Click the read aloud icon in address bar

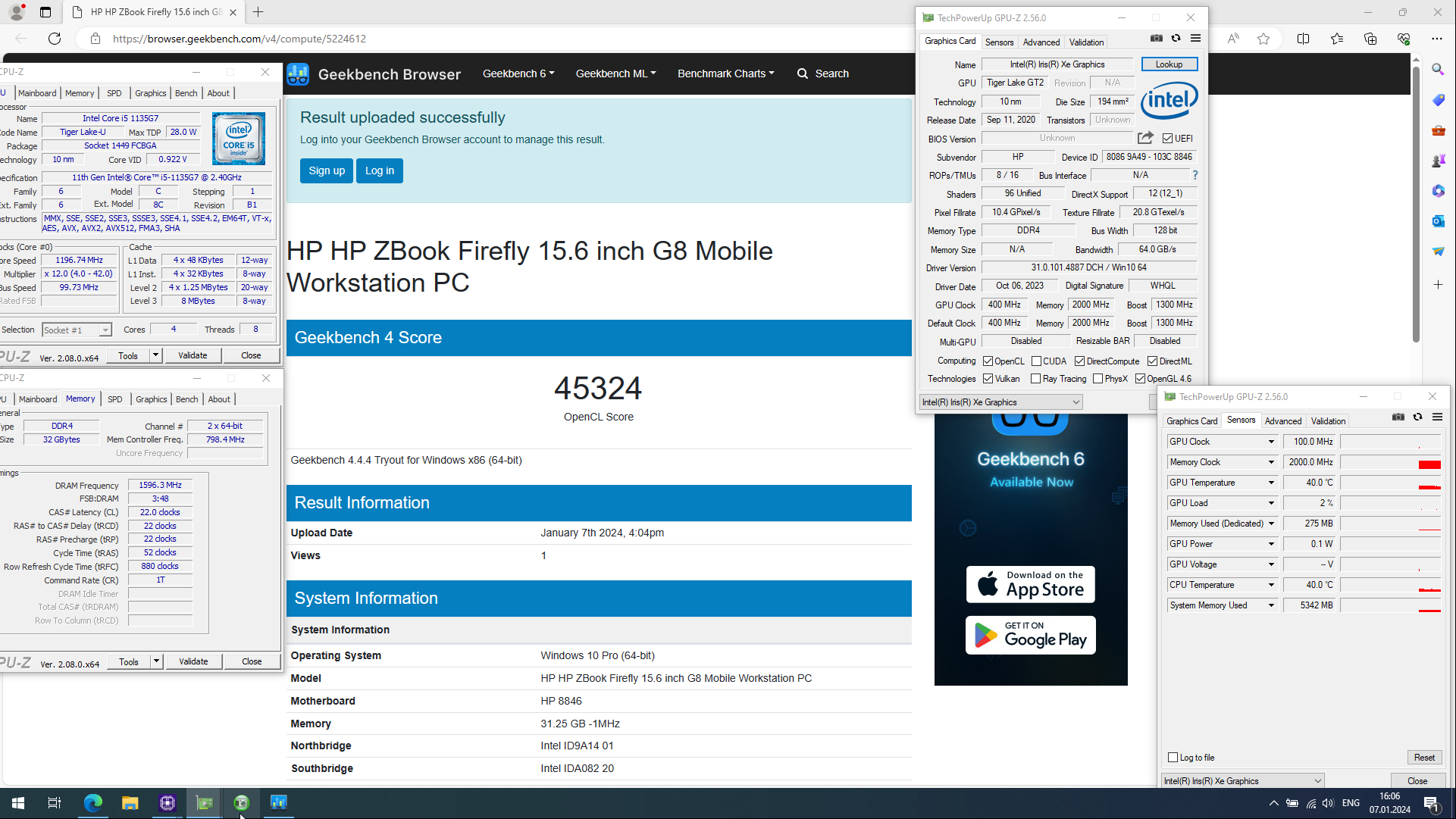1233,39
